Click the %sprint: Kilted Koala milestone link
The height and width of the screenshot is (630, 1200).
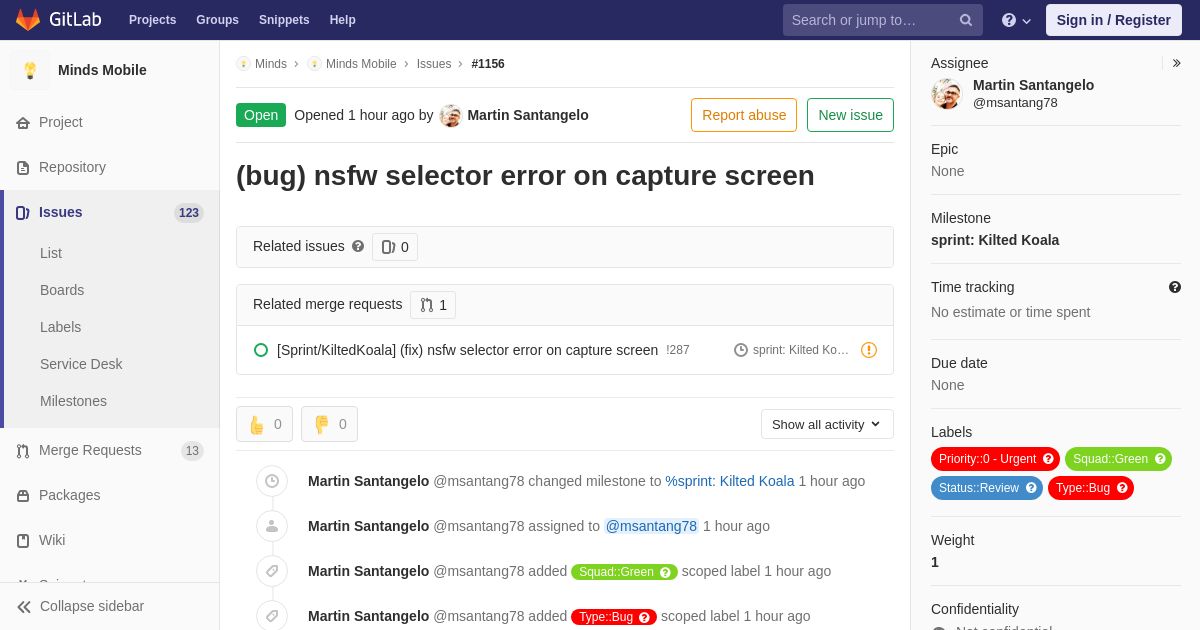[x=730, y=481]
